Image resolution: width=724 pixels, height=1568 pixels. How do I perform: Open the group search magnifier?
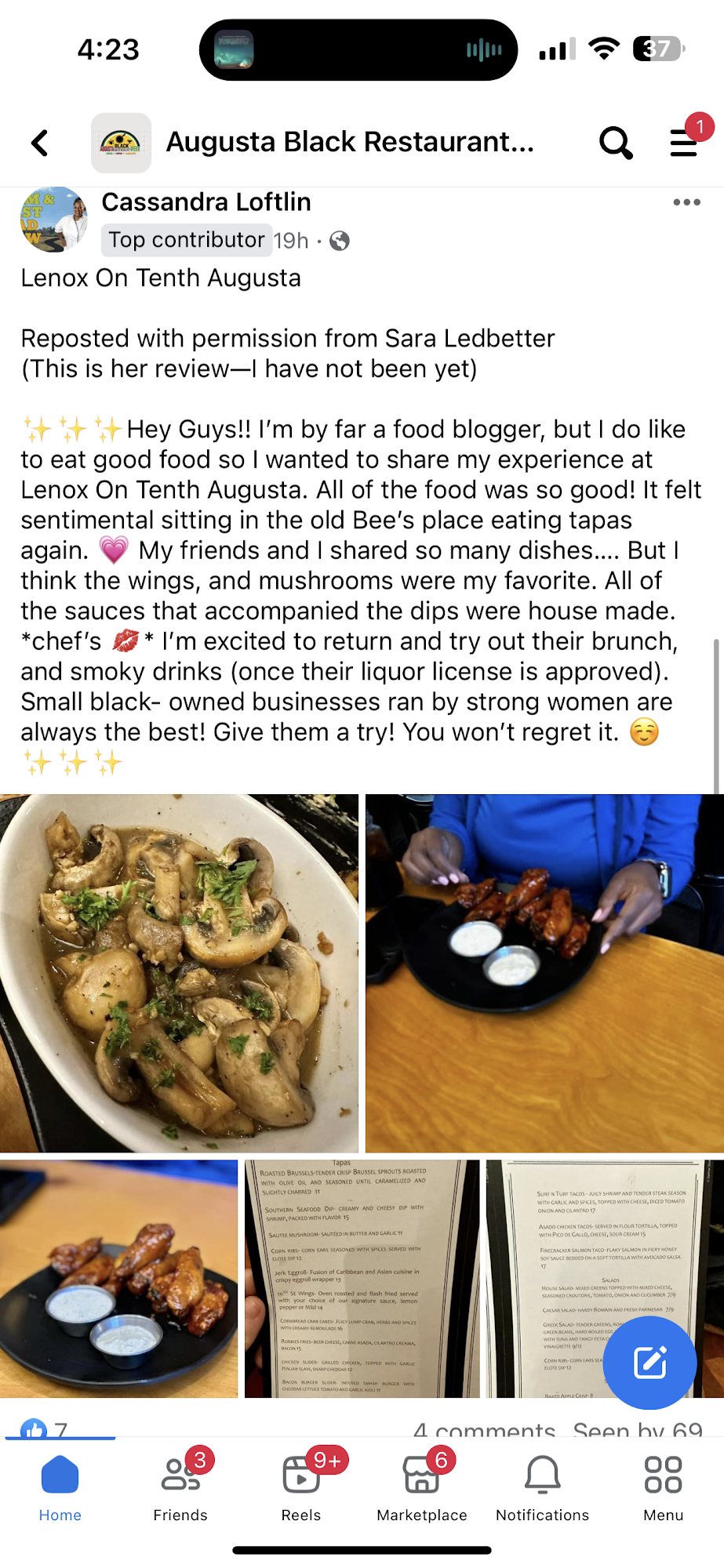tap(616, 143)
